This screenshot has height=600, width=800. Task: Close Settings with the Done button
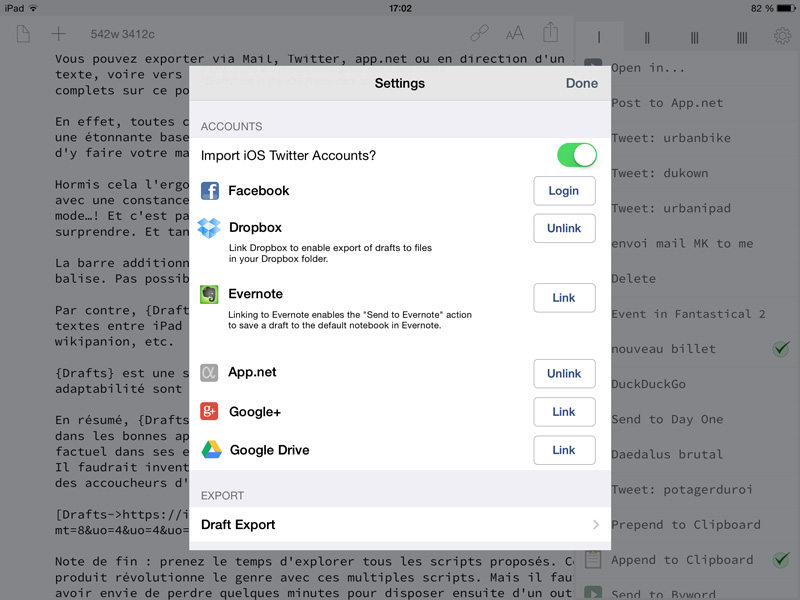point(582,83)
